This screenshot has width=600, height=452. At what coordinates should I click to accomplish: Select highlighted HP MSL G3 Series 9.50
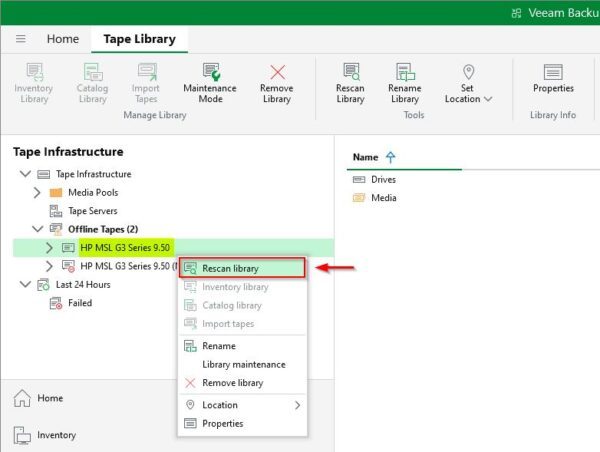[x=125, y=248]
